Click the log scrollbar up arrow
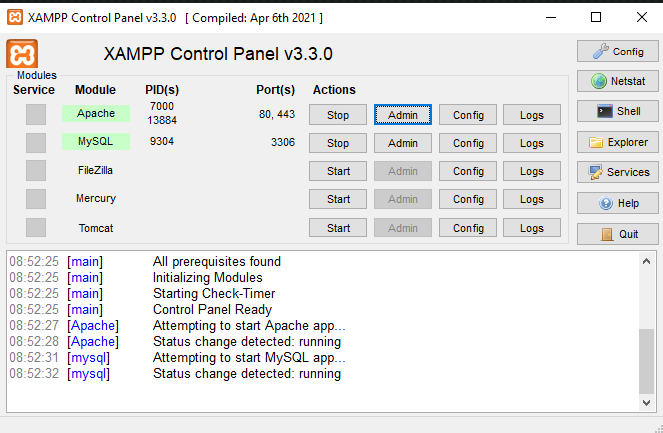663x433 pixels. point(646,261)
